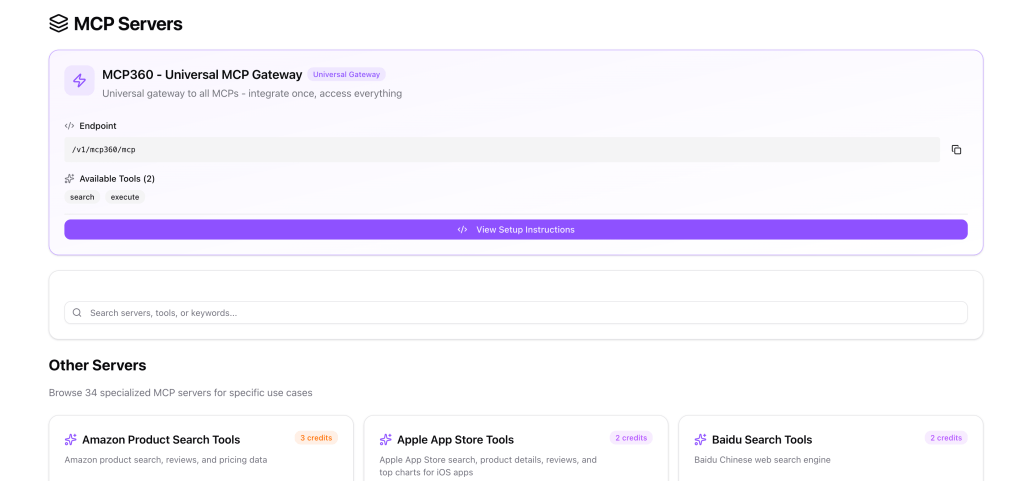Select the "search" tool tag
The image size is (1024, 481).
[x=82, y=198]
